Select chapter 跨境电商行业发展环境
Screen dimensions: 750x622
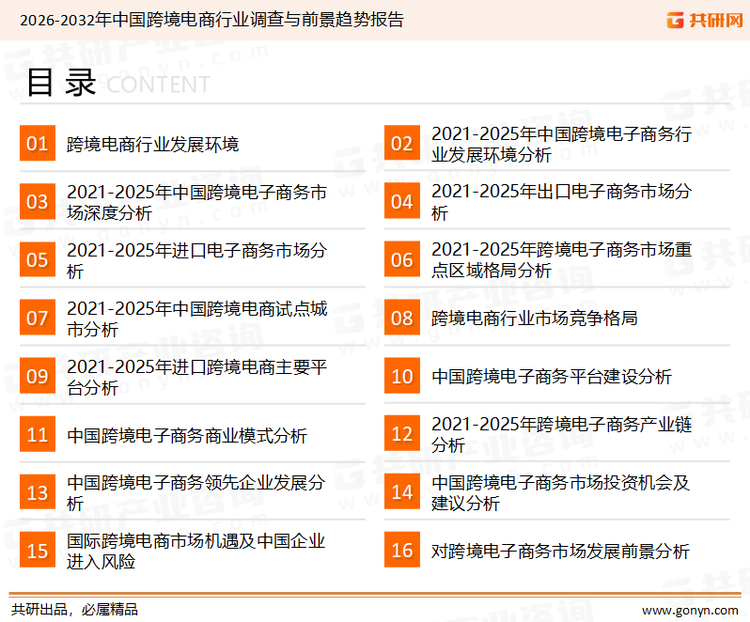pyautogui.click(x=153, y=144)
